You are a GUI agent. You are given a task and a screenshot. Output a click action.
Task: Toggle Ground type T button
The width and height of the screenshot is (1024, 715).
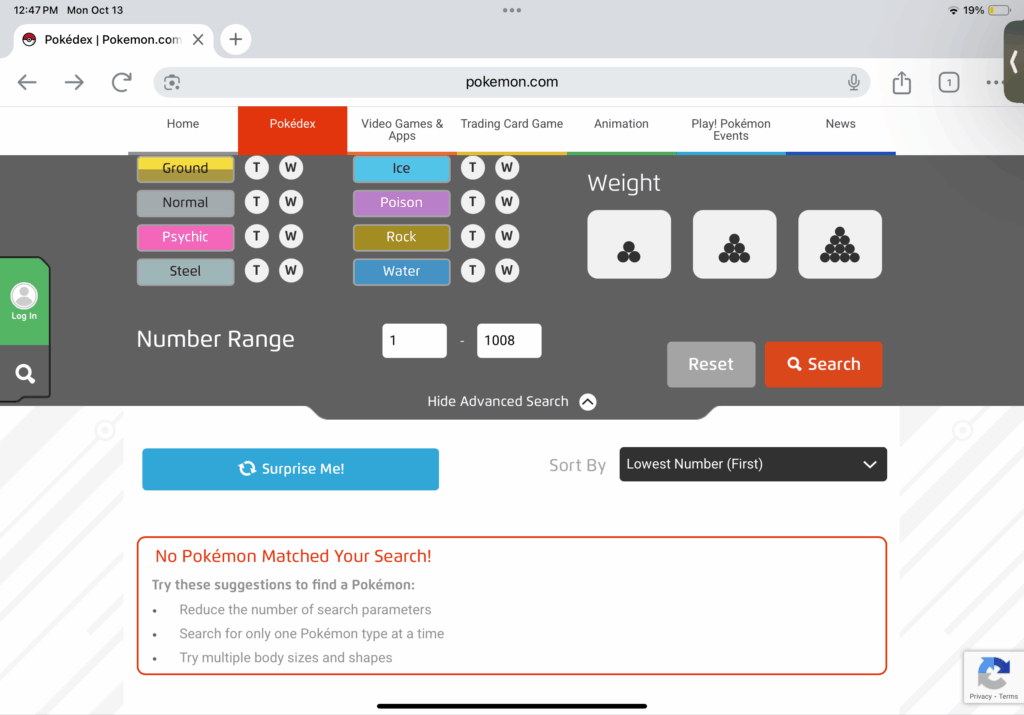tap(257, 168)
